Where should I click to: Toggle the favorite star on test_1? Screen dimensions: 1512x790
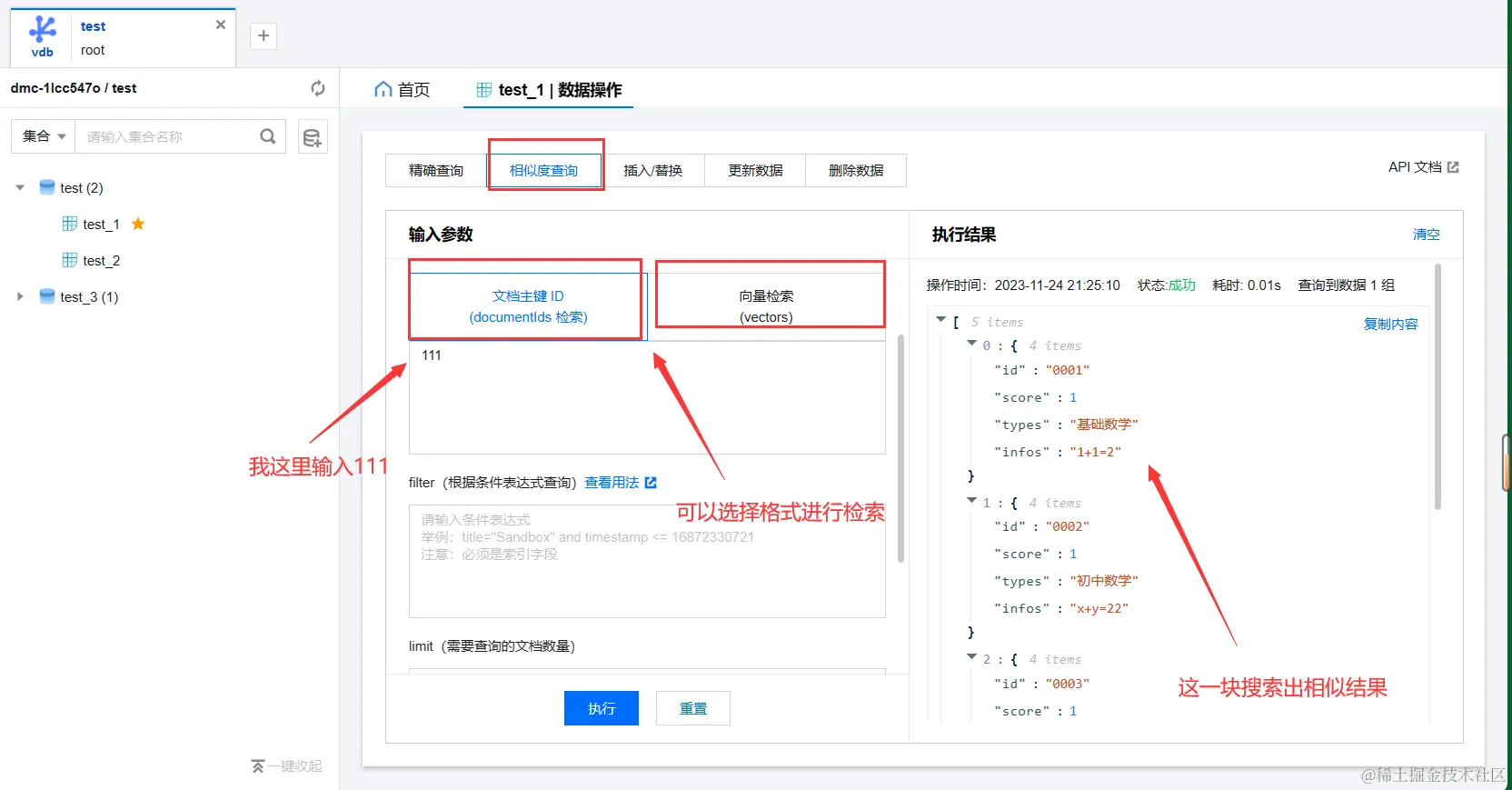point(138,224)
